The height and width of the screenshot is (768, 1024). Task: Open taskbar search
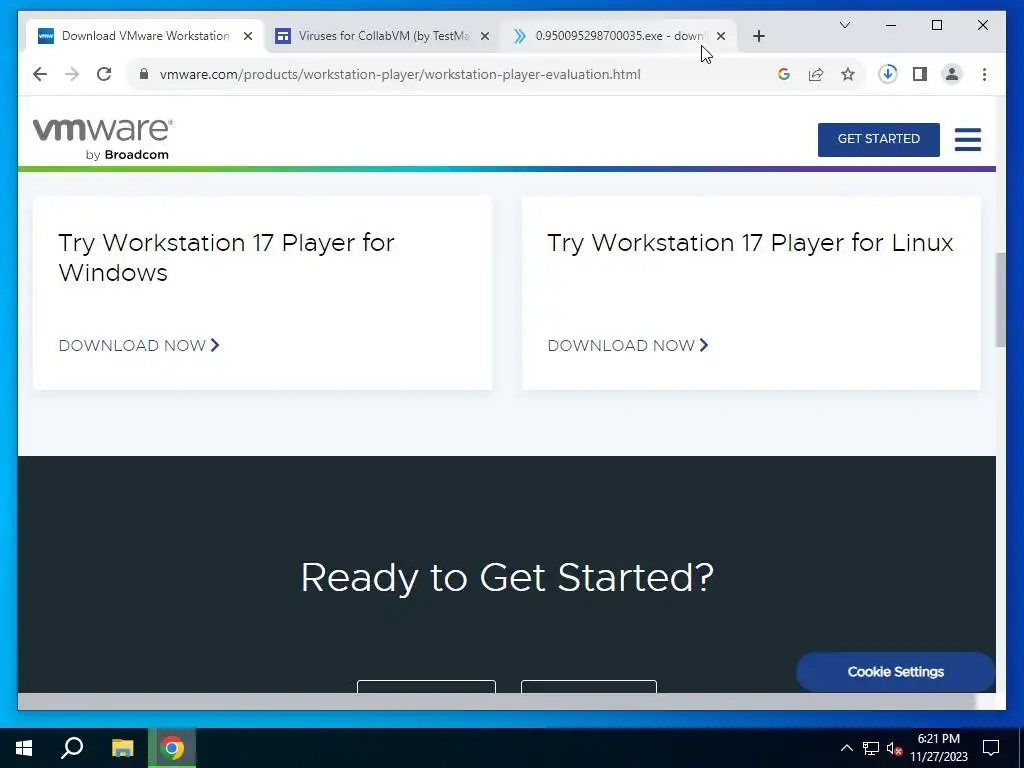(x=72, y=748)
